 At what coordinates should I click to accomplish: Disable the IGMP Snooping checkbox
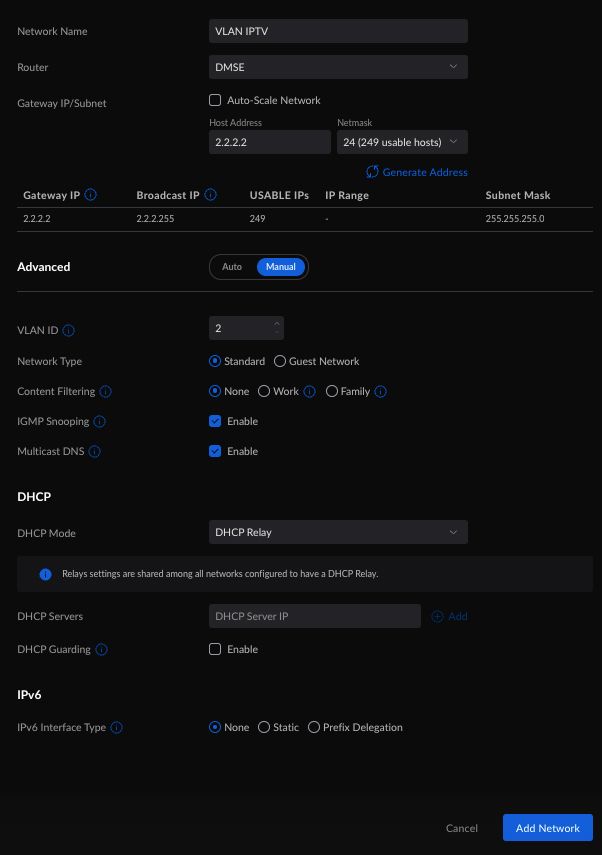click(215, 421)
